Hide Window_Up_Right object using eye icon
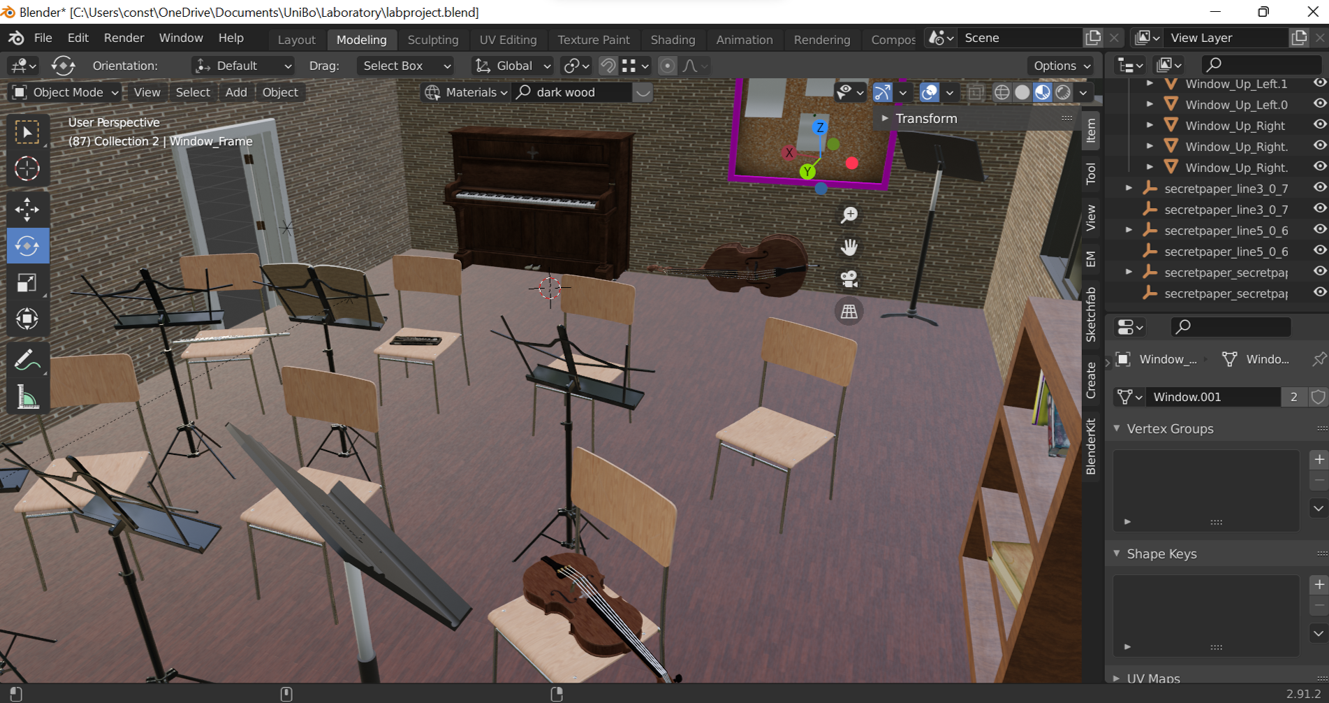This screenshot has height=703, width=1329. tap(1319, 126)
